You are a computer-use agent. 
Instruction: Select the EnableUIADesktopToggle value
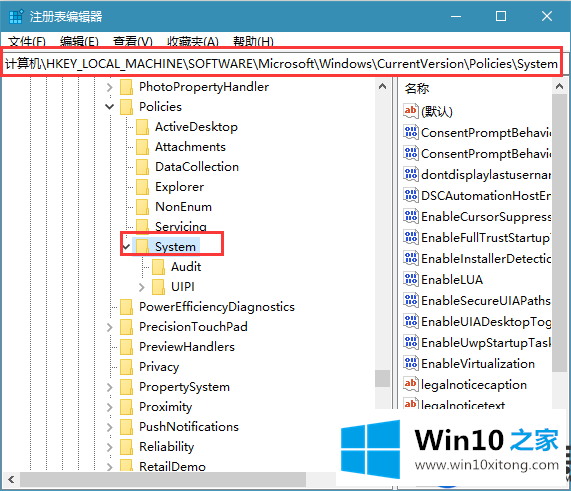[x=486, y=322]
